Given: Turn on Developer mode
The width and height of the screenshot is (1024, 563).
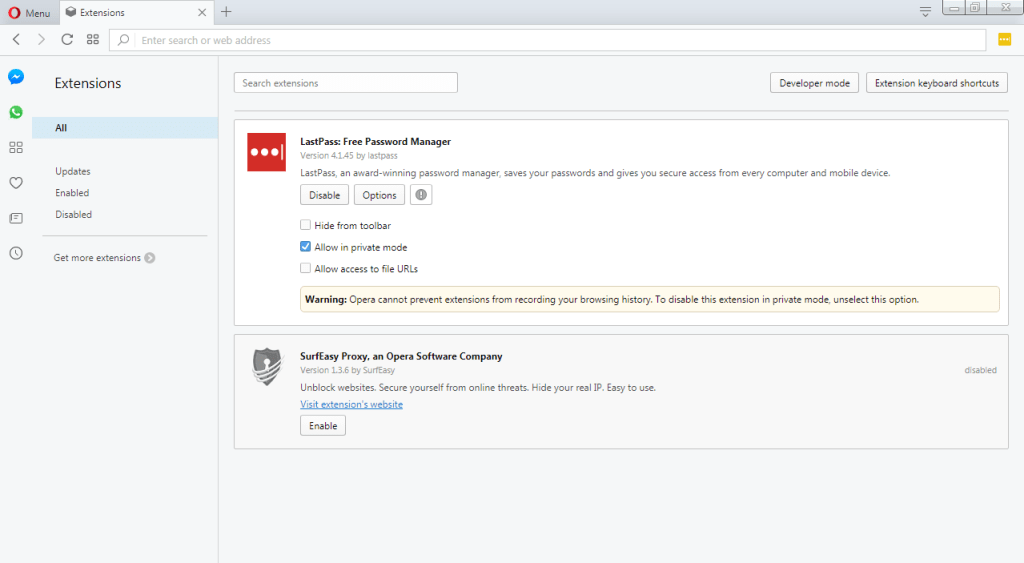Looking at the screenshot, I should tap(814, 83).
